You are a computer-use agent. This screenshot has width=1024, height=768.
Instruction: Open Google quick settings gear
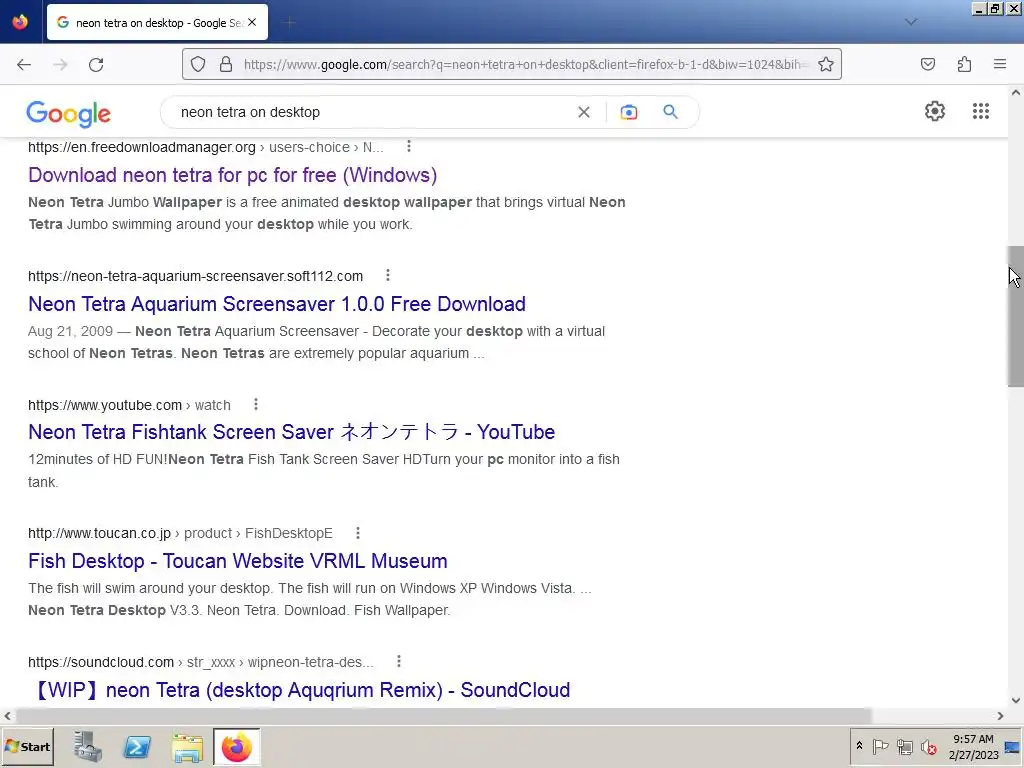pyautogui.click(x=935, y=111)
